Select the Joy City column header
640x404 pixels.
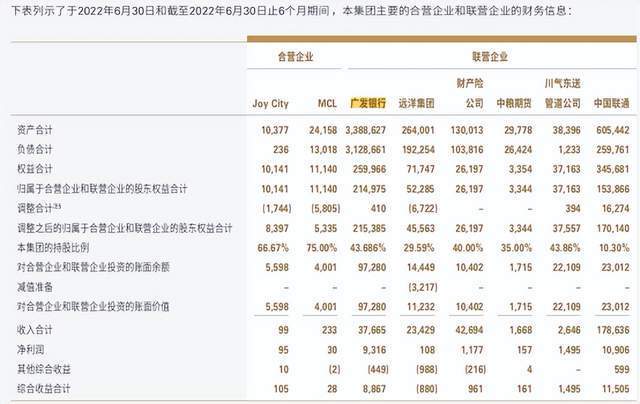pyautogui.click(x=270, y=103)
